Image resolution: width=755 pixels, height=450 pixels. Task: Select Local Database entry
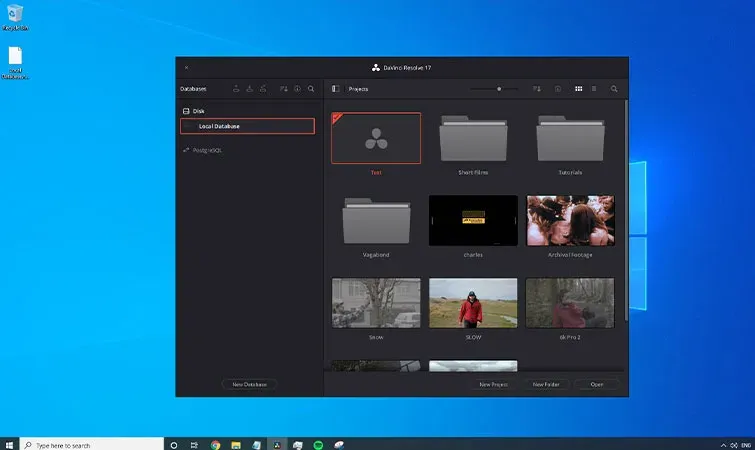pyautogui.click(x=247, y=126)
